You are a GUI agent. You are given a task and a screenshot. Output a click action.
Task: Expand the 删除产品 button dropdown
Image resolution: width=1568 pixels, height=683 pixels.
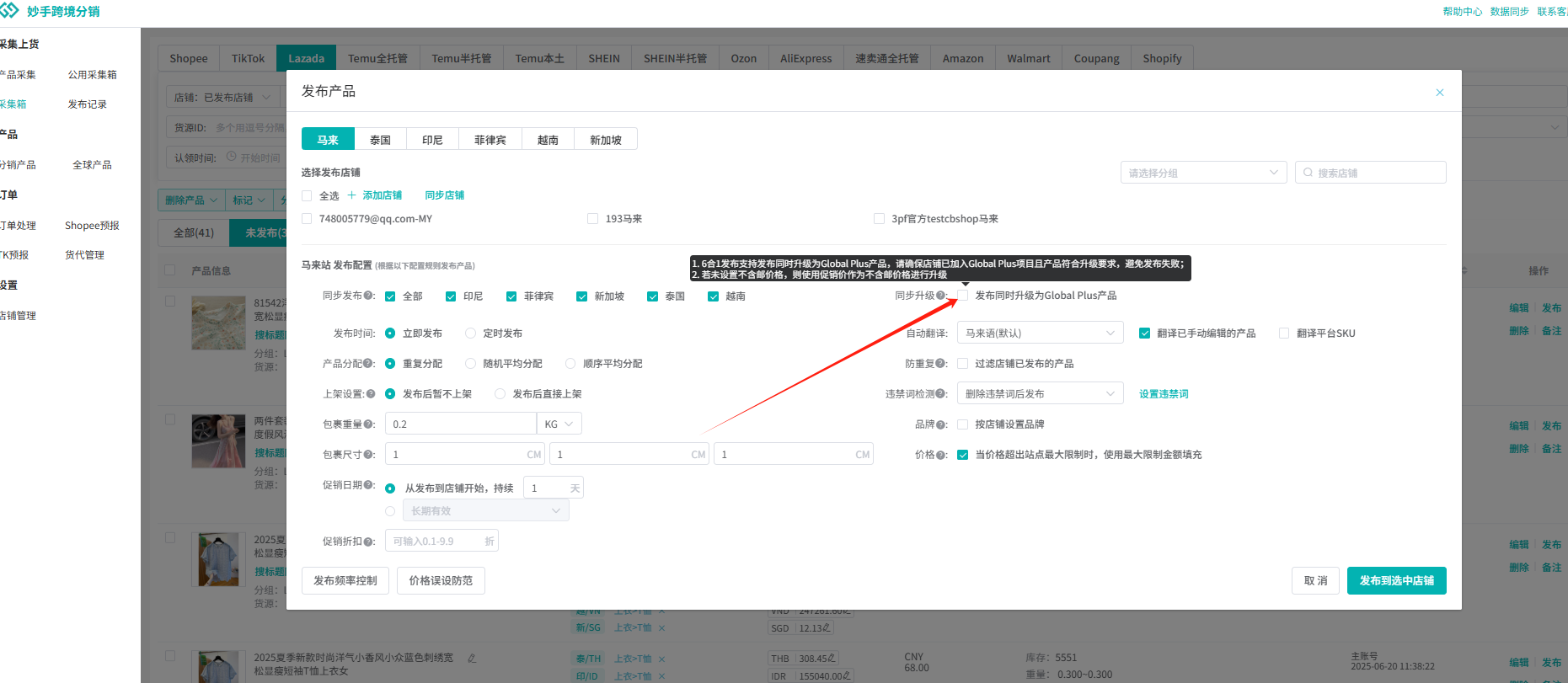[x=191, y=200]
